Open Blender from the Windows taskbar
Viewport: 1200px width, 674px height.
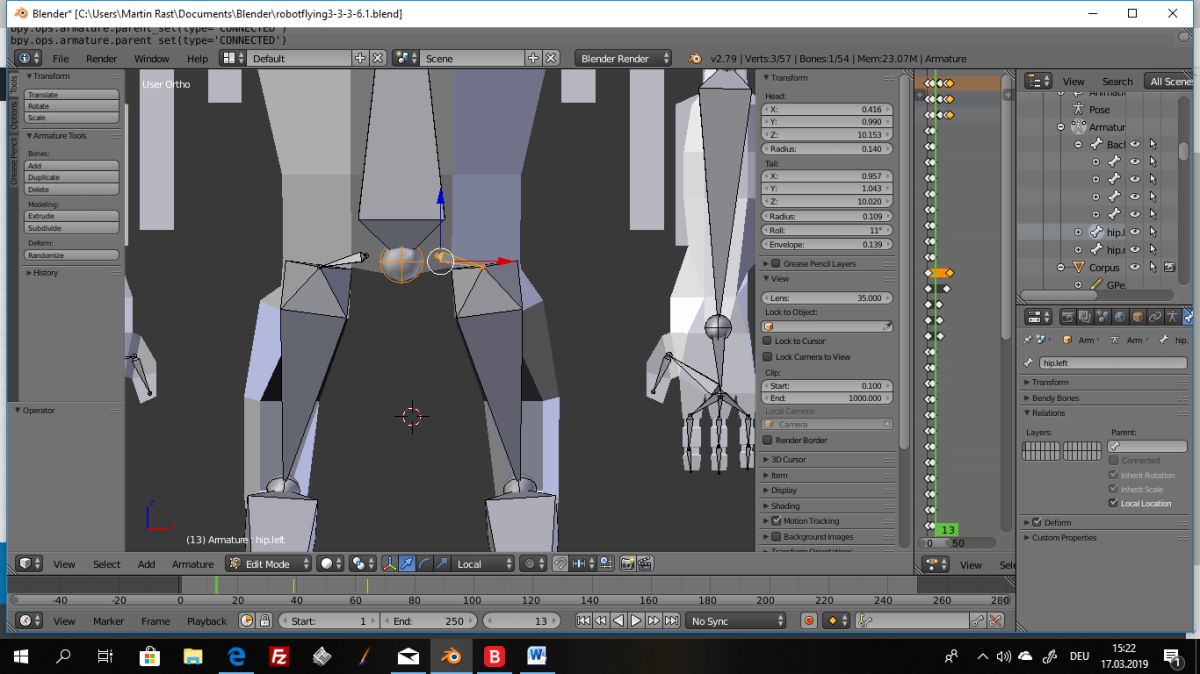(x=451, y=656)
